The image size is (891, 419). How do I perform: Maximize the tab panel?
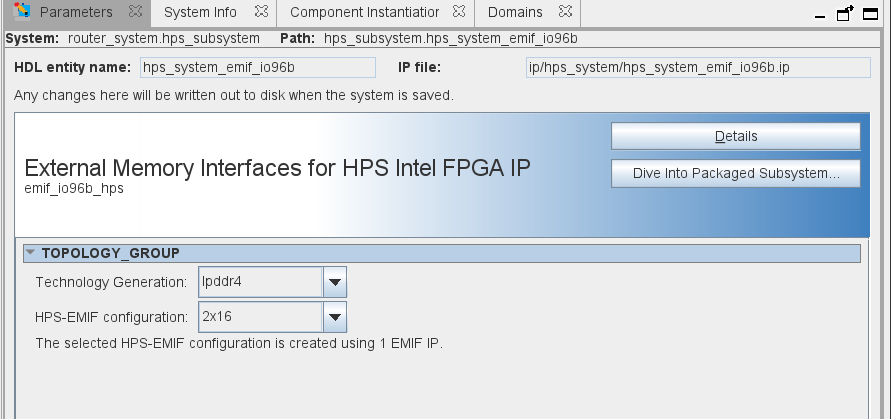[872, 13]
